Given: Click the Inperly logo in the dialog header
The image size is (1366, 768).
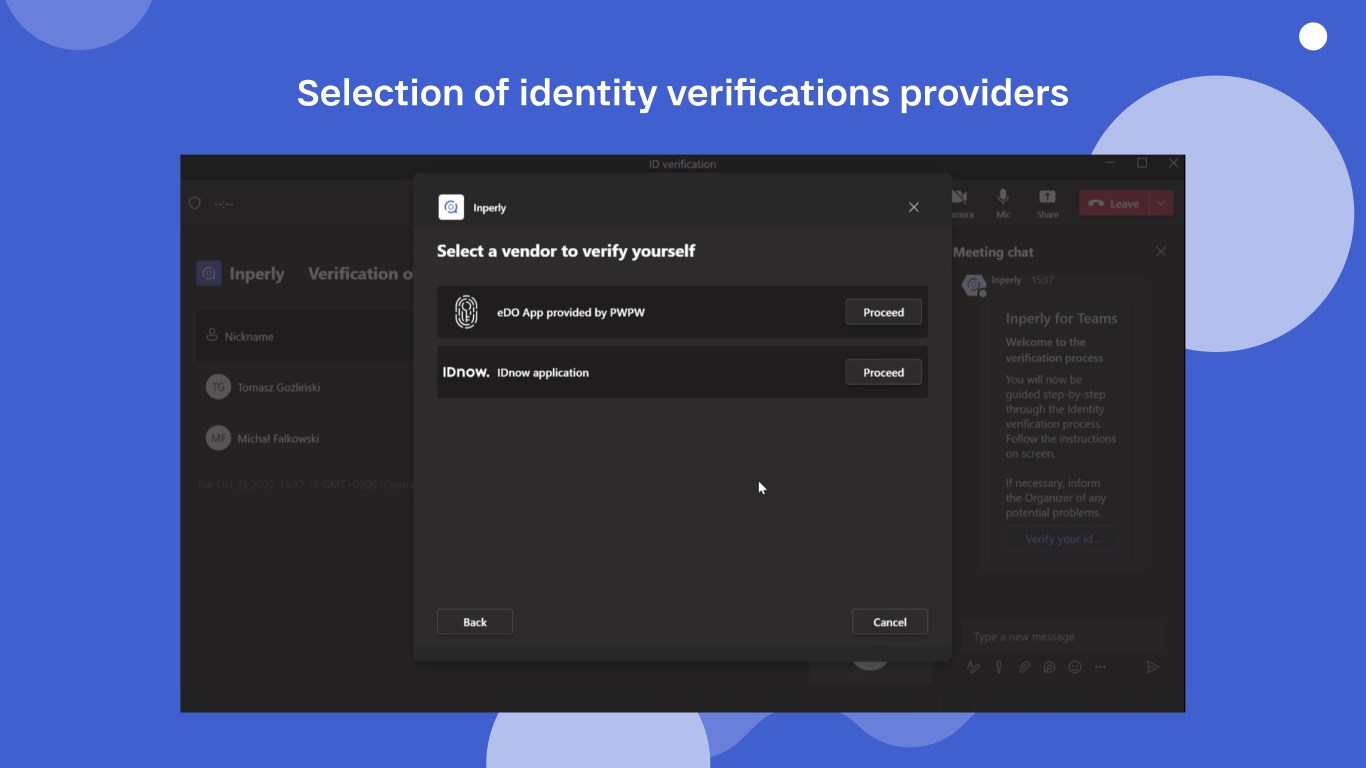Looking at the screenshot, I should [451, 207].
